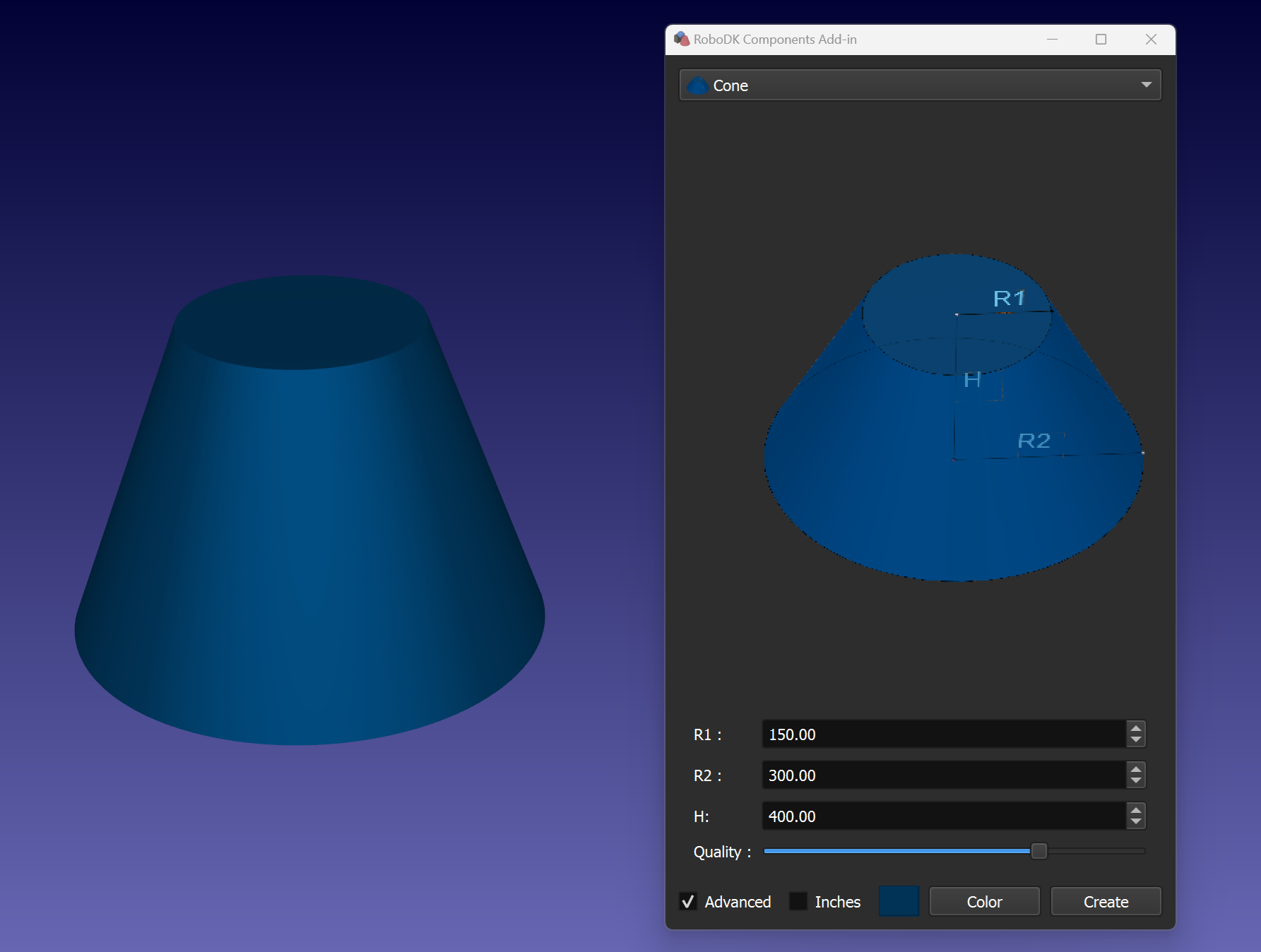Increase R2 using its up spinner arrow
This screenshot has width=1261, height=952.
point(1135,769)
